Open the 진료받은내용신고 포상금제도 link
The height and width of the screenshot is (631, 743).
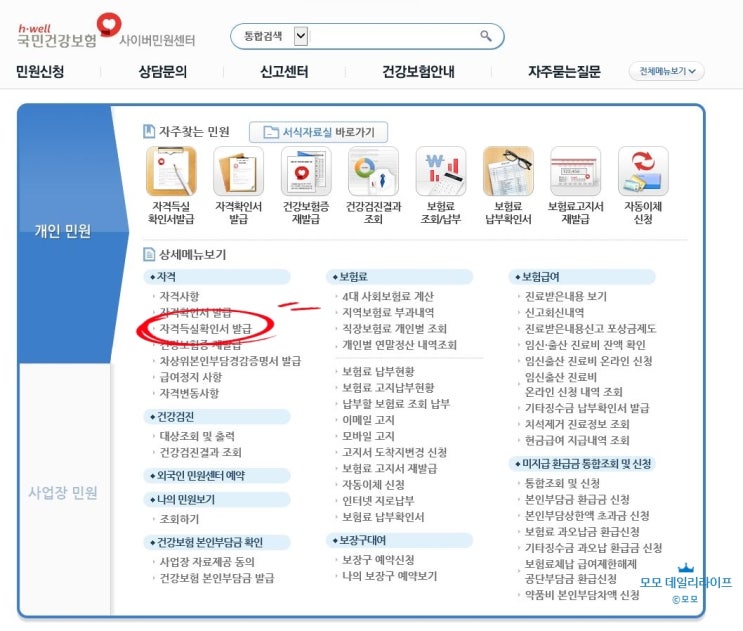pos(590,328)
